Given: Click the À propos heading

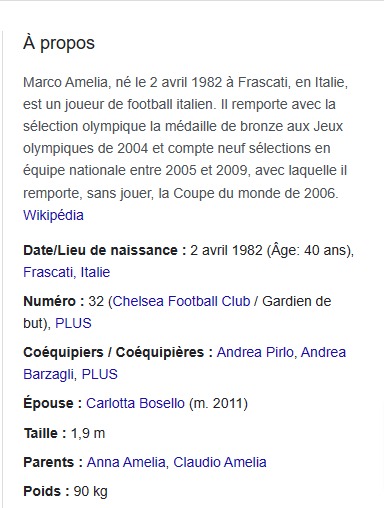Looking at the screenshot, I should 59,43.
